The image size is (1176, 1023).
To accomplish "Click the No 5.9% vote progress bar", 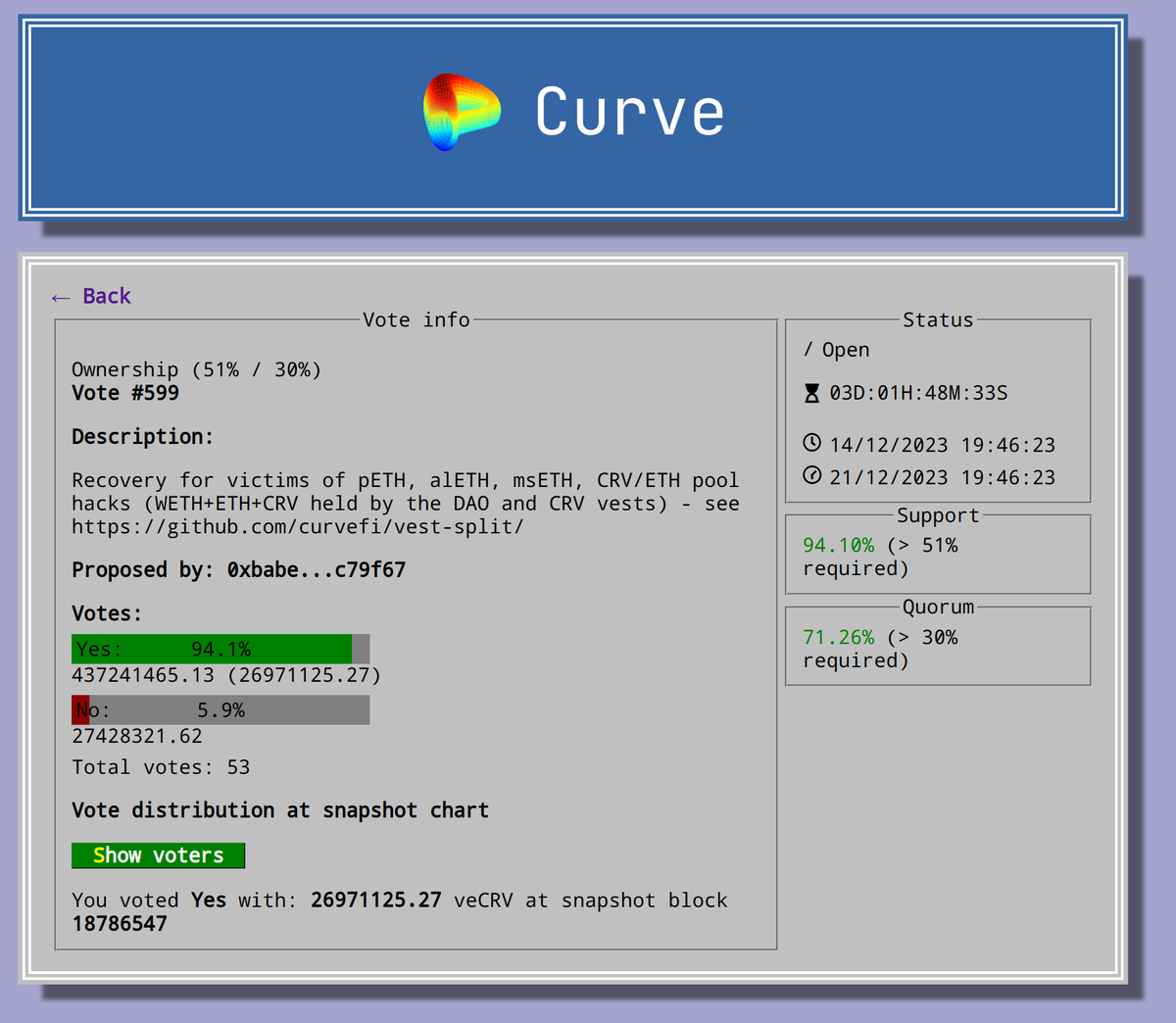I will [x=220, y=710].
